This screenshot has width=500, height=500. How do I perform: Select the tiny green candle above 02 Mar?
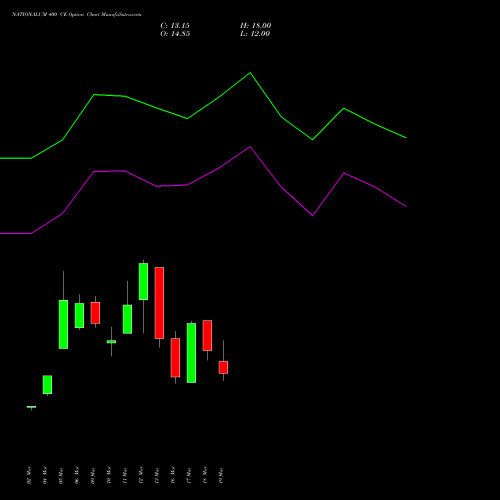pyautogui.click(x=31, y=407)
